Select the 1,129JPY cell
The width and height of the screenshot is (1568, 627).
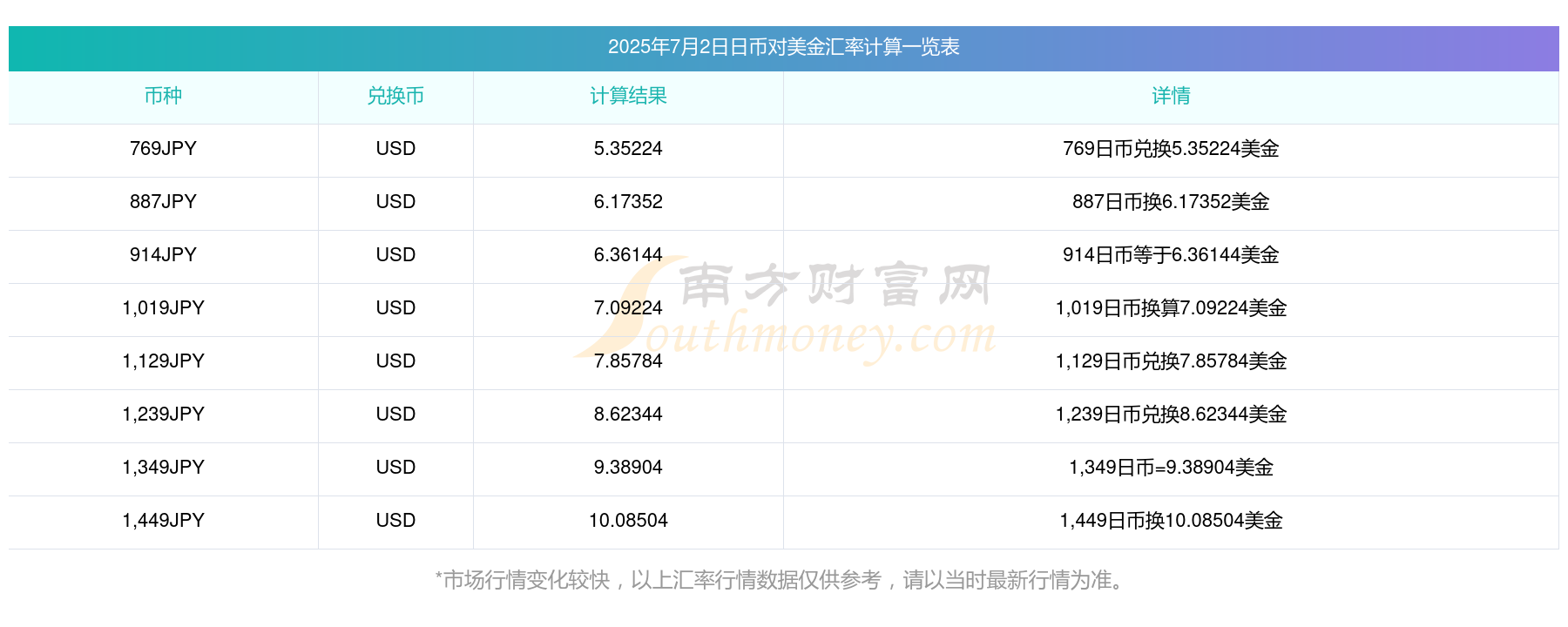[163, 361]
